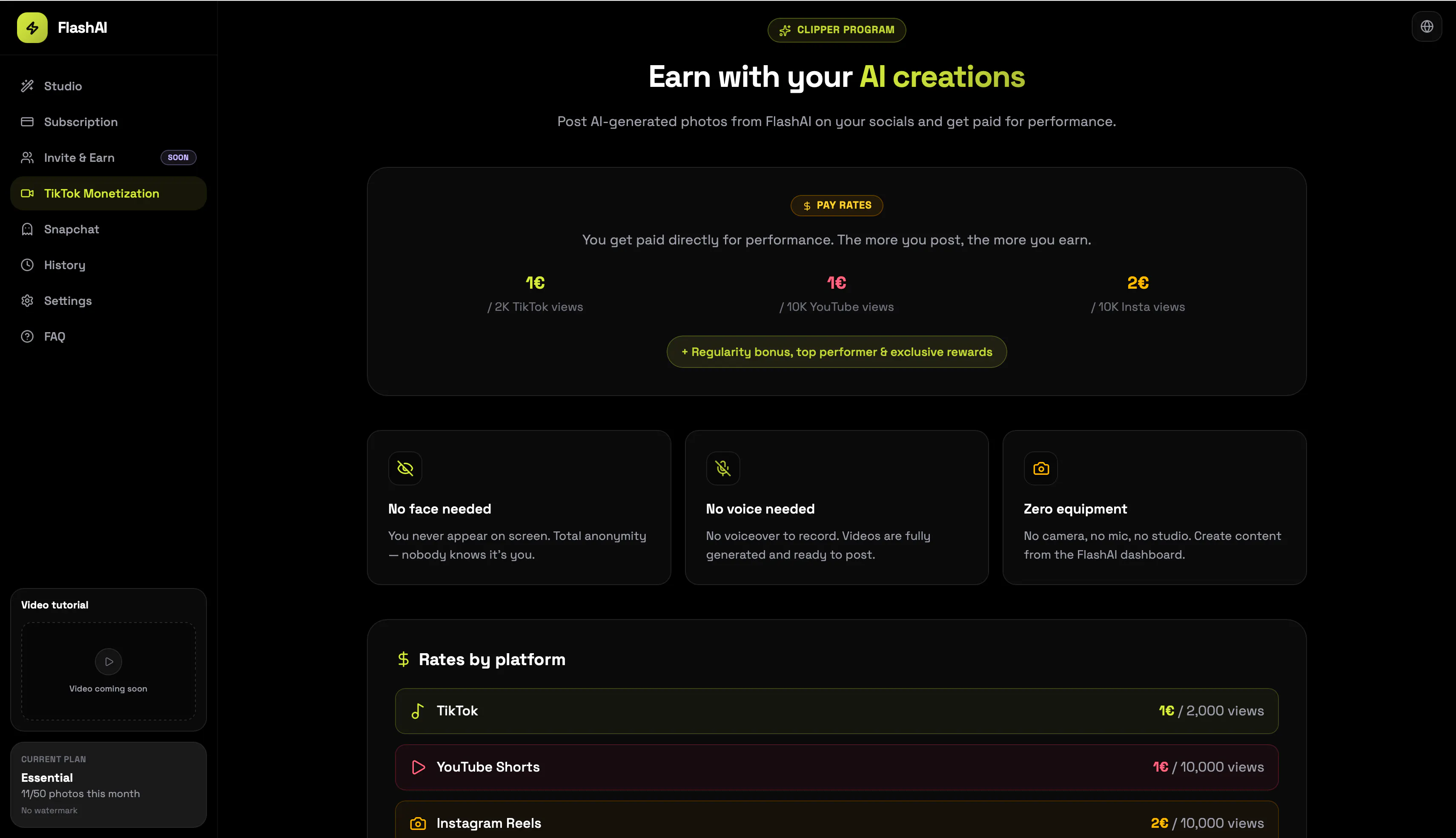Click the "/ 2K TikTok views" text
The image size is (1456, 838).
point(535,307)
